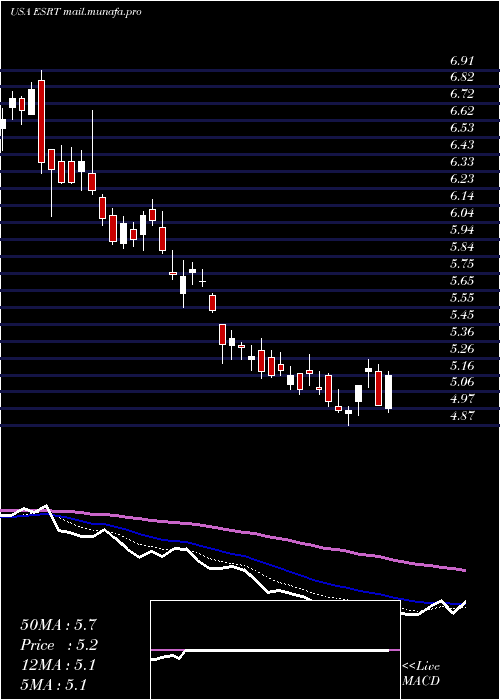Viewport: 500px width, 700px height.
Task: Click the 5.84 price label
Action: (462, 247)
